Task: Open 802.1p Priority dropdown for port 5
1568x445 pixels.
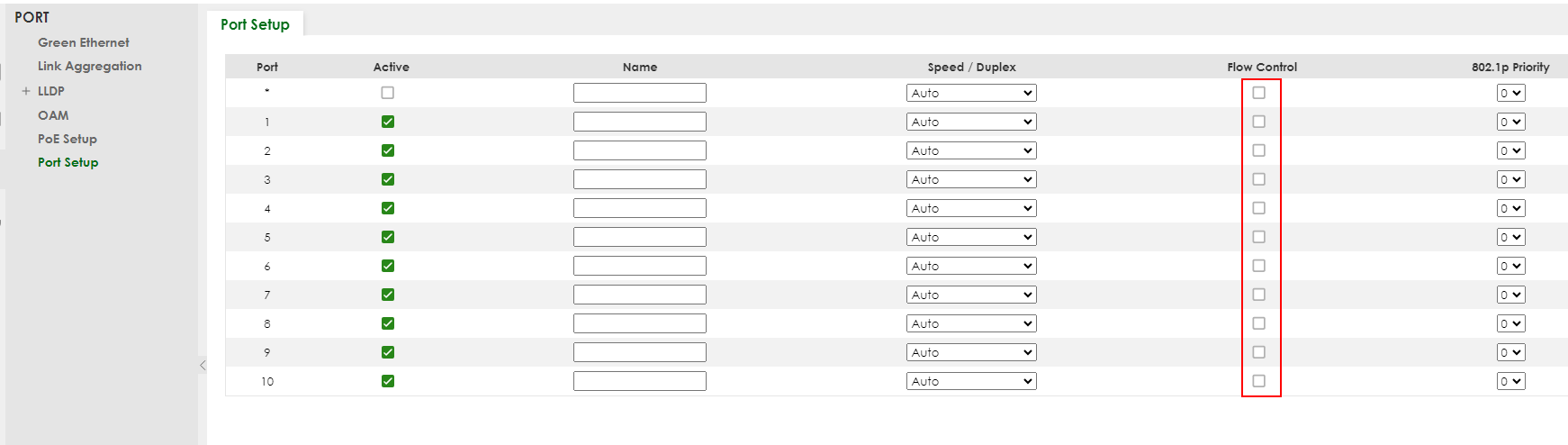Action: click(1510, 237)
